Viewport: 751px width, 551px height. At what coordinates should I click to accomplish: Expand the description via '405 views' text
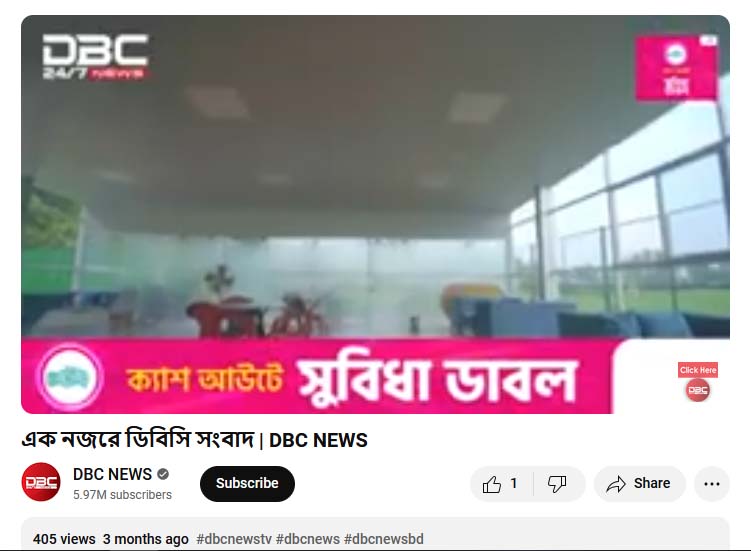click(x=64, y=539)
